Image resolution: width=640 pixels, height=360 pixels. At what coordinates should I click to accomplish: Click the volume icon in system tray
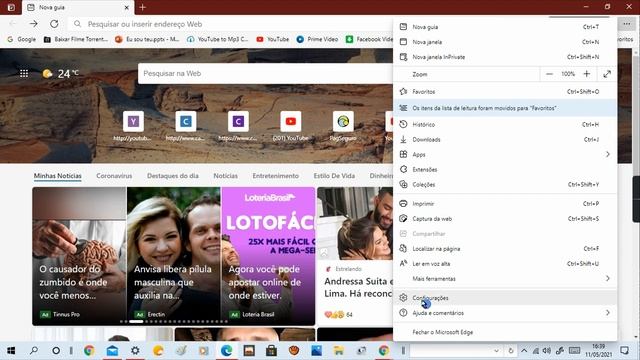coord(547,351)
